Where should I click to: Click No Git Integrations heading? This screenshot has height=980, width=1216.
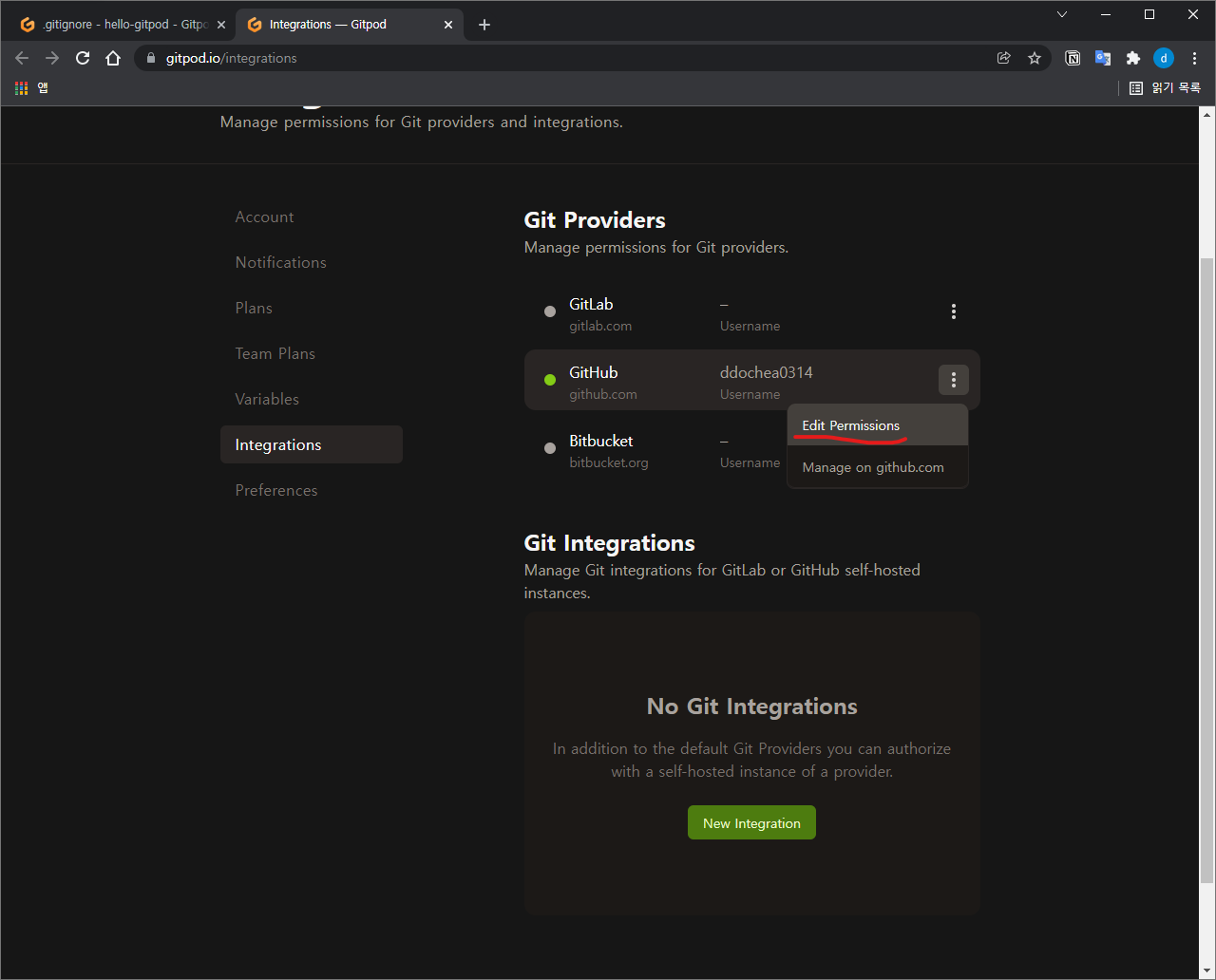click(752, 706)
